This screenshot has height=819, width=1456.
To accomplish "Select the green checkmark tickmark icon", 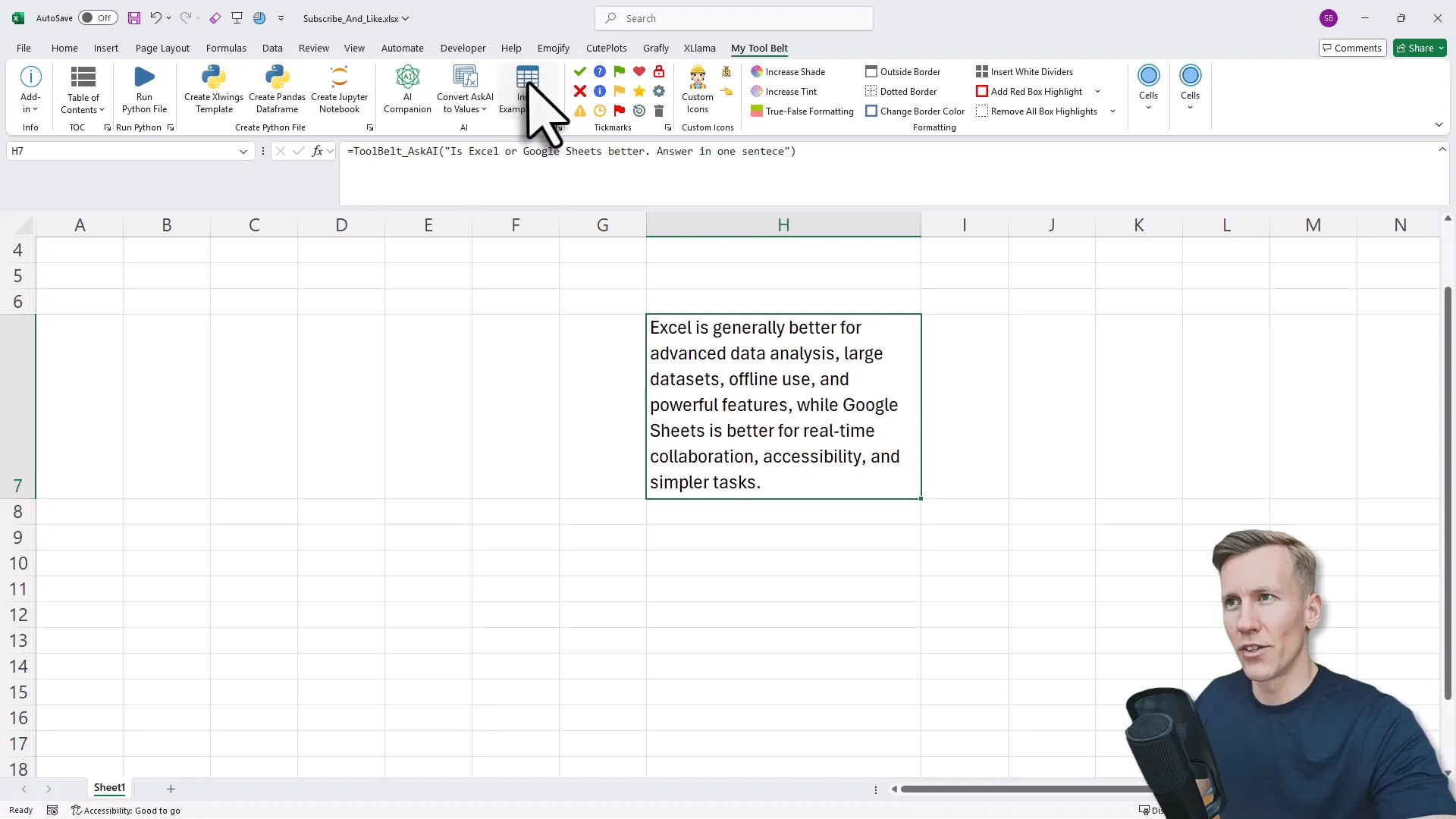I will pyautogui.click(x=579, y=71).
